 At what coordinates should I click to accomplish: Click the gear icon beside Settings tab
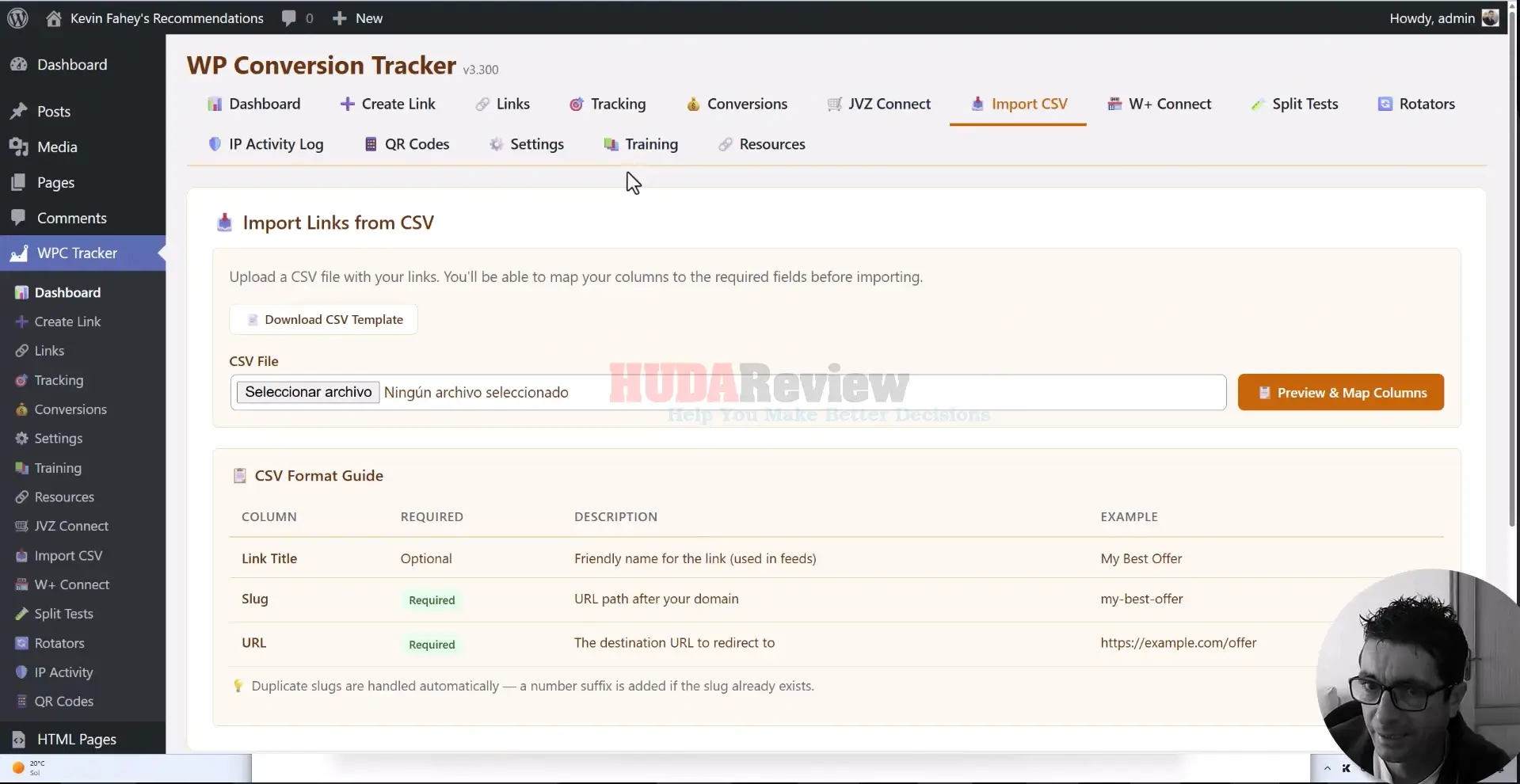[x=496, y=144]
